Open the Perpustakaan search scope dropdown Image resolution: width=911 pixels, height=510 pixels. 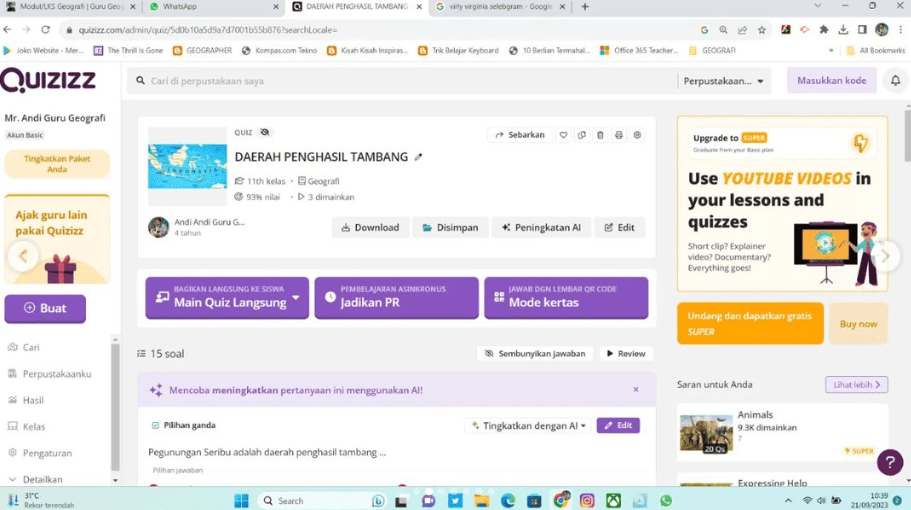click(x=724, y=81)
